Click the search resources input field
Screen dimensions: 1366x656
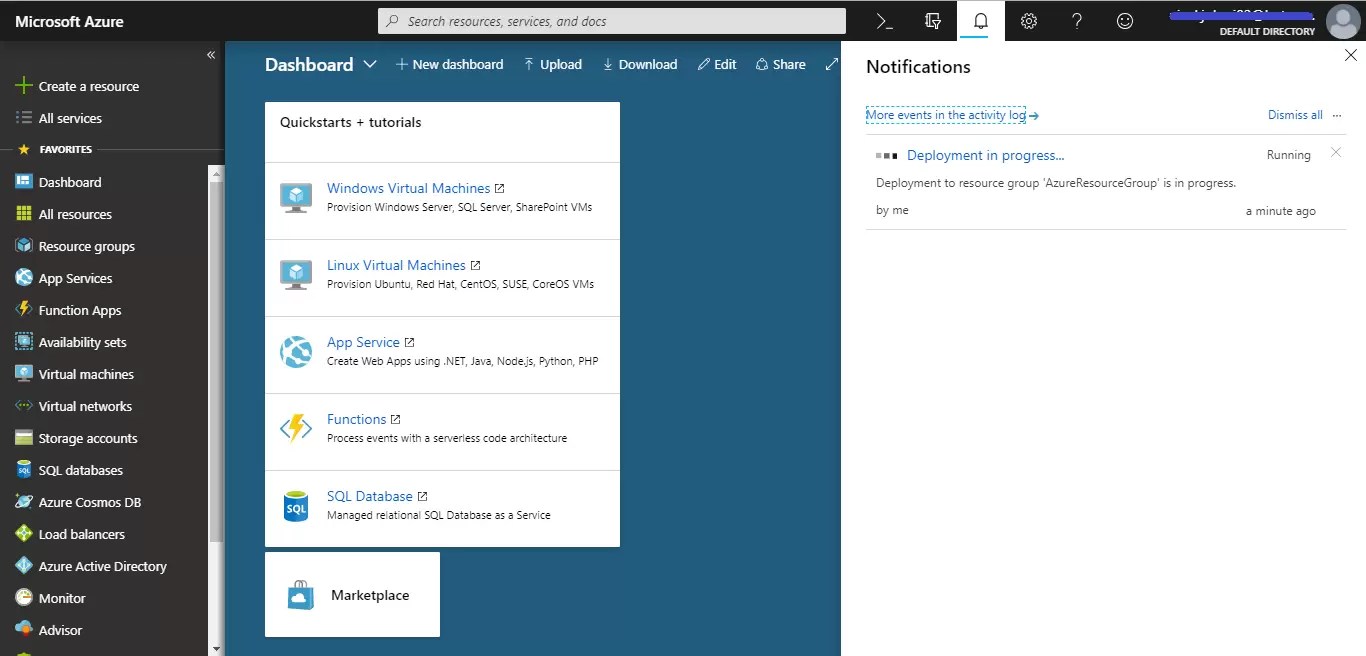click(x=612, y=21)
